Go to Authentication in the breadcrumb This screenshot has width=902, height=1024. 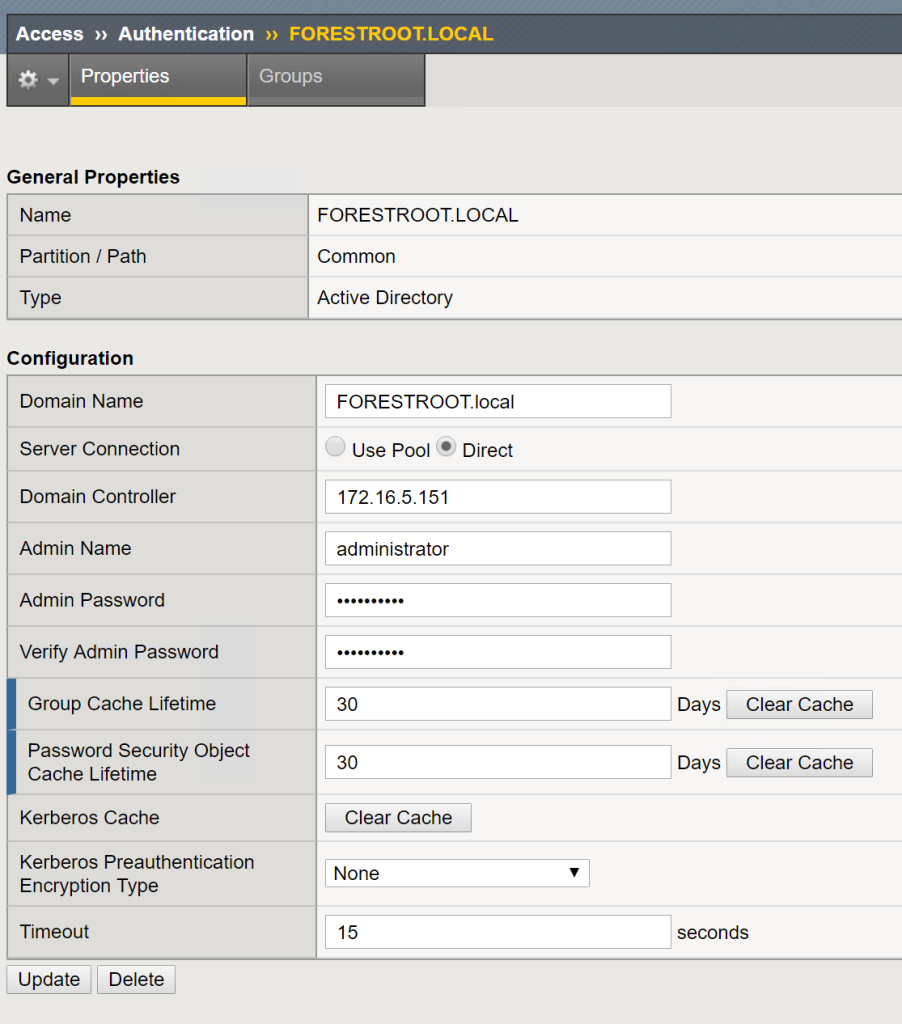[186, 34]
